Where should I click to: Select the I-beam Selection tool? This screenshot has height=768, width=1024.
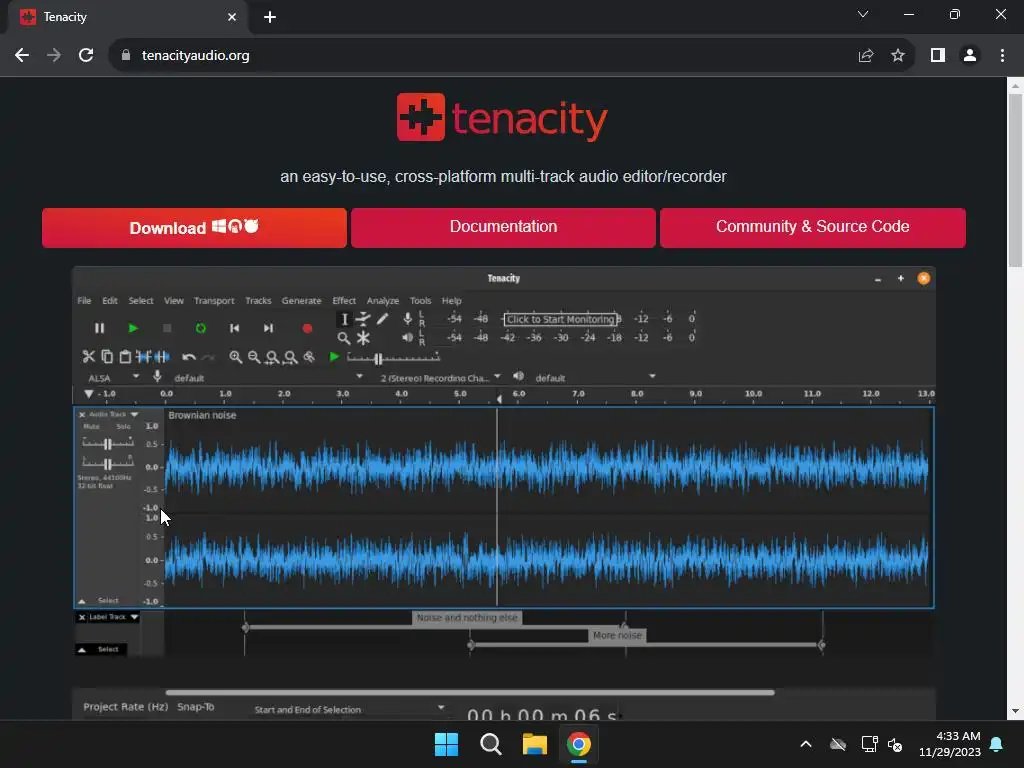pos(344,319)
